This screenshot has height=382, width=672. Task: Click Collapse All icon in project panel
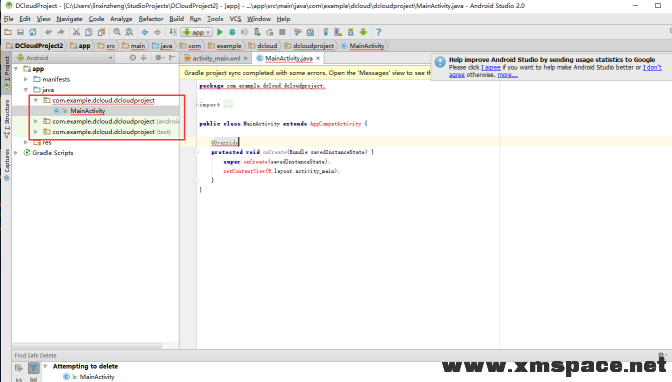pos(144,57)
